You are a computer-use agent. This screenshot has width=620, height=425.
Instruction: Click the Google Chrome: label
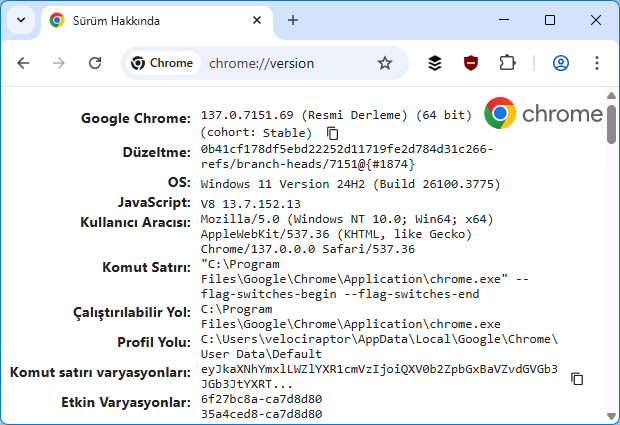click(x=136, y=118)
